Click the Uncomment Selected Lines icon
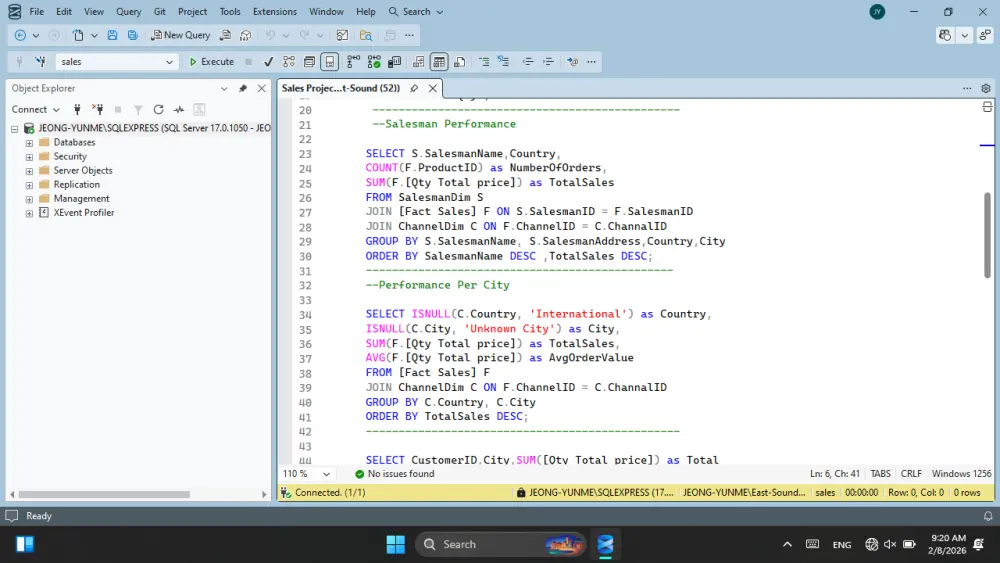This screenshot has height=563, width=1000. [504, 62]
